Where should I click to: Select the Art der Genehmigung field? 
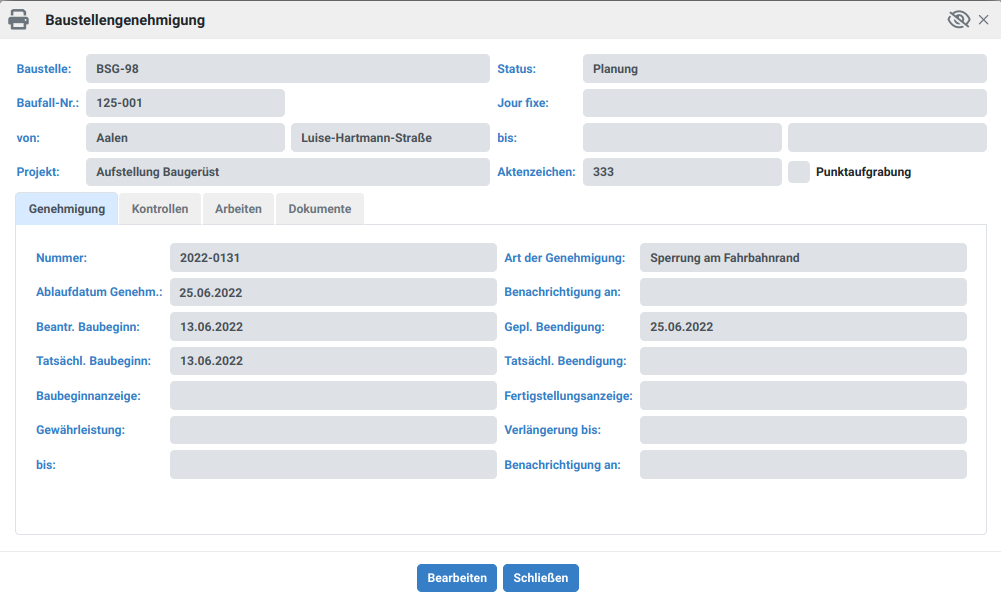point(802,257)
